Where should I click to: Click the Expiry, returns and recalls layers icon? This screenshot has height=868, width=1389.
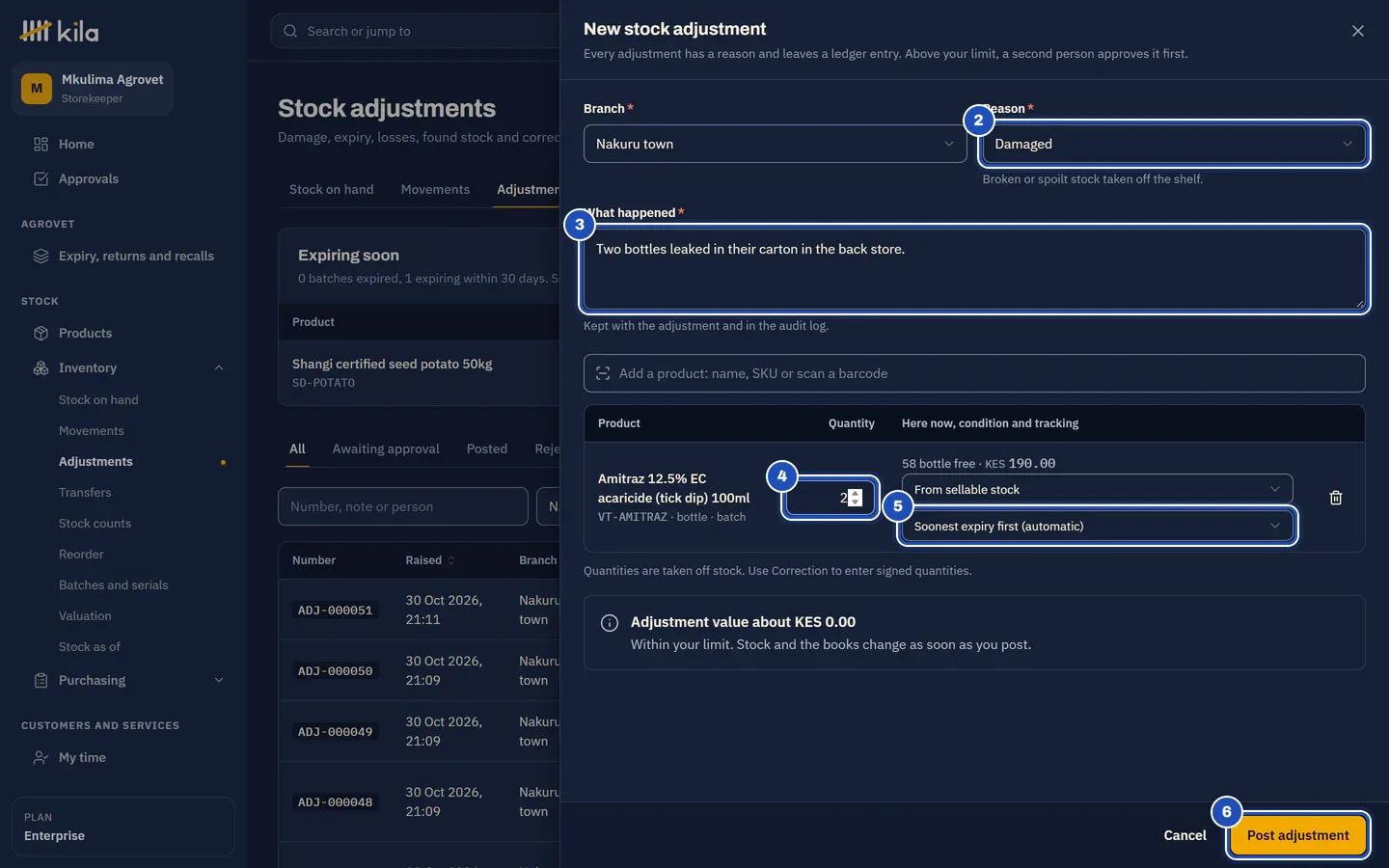(x=41, y=256)
